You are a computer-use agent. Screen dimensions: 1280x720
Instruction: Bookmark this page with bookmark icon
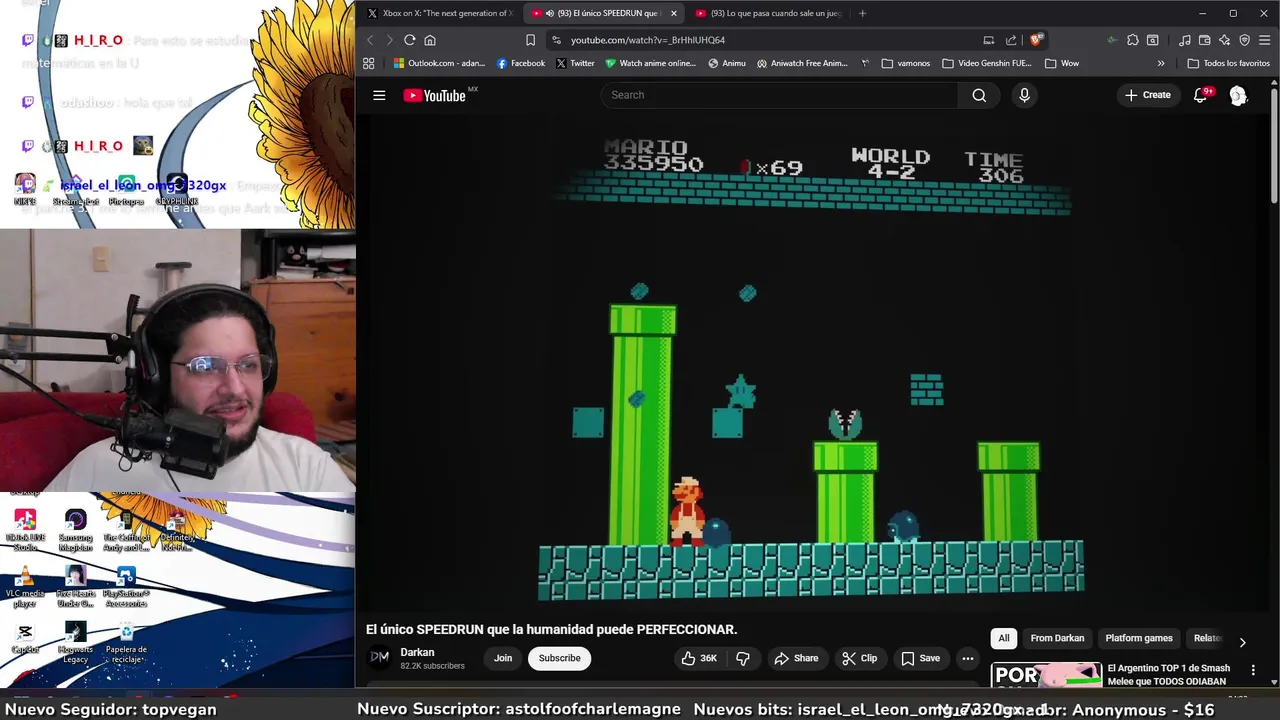[x=530, y=40]
